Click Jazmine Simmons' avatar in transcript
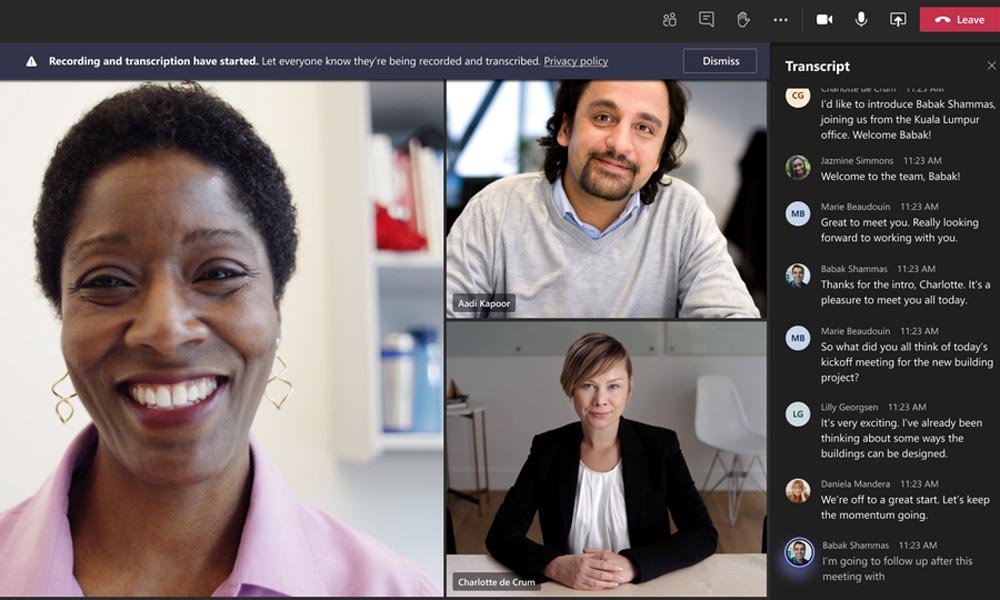Image resolution: width=1000 pixels, height=600 pixels. pos(797,167)
